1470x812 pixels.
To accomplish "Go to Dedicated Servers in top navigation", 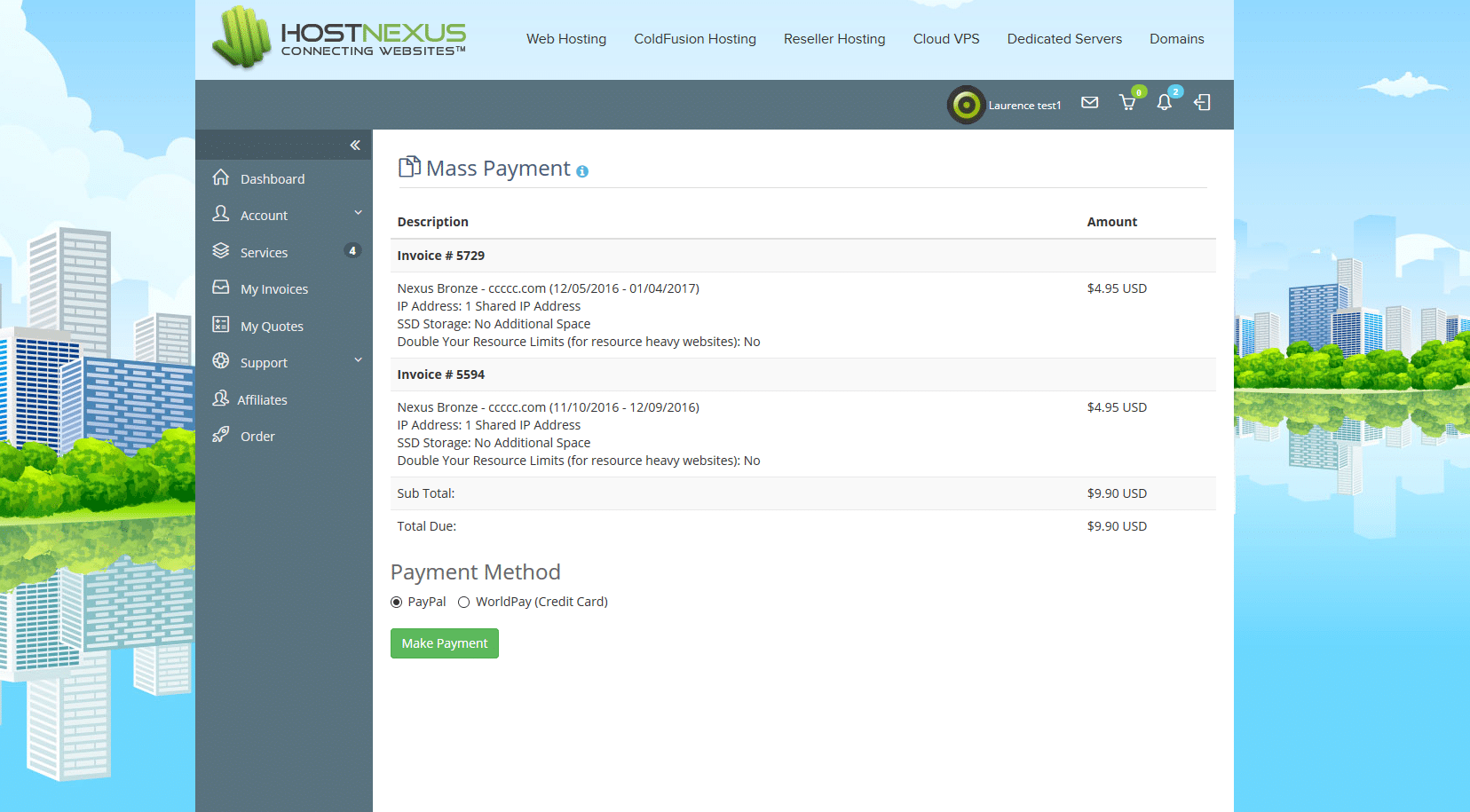I will point(1064,39).
